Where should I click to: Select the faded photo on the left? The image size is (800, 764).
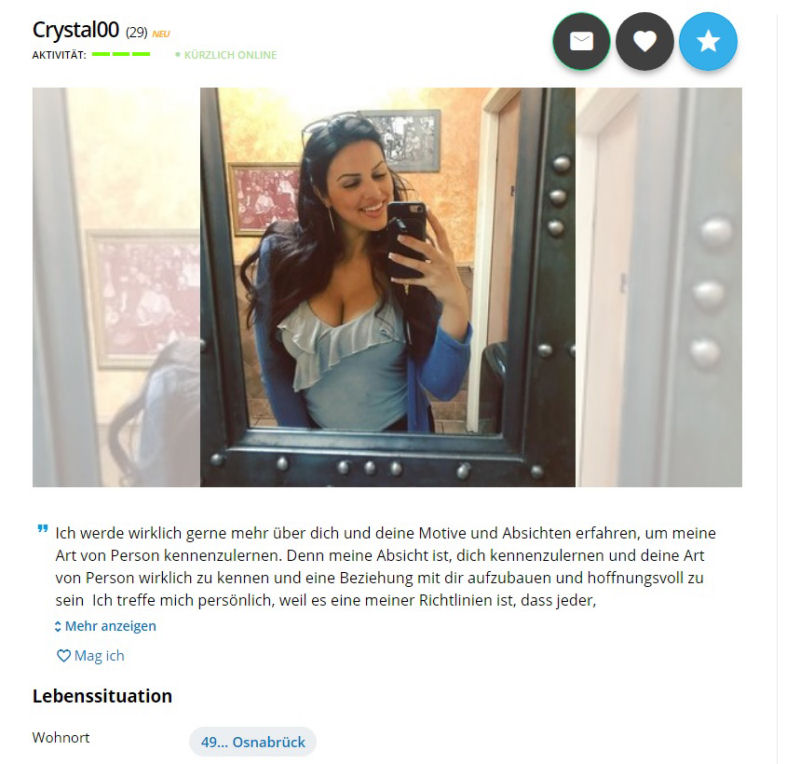click(116, 287)
